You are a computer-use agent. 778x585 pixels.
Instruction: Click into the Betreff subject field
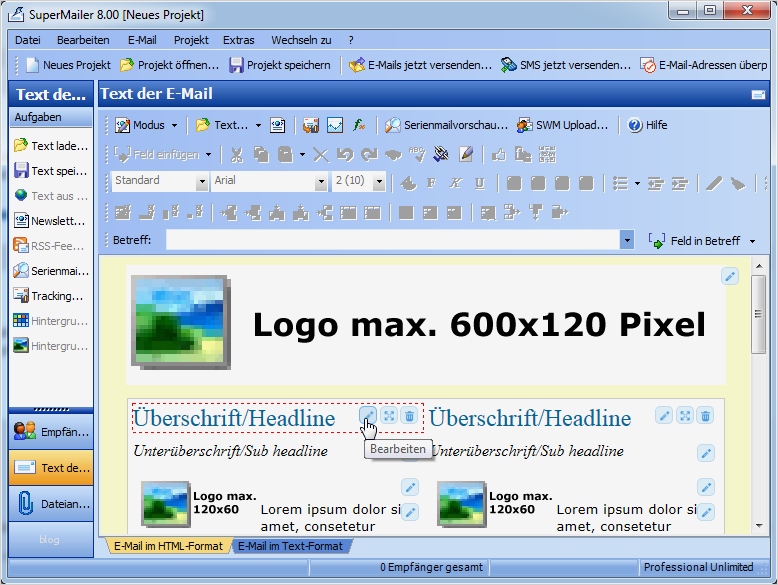click(392, 240)
